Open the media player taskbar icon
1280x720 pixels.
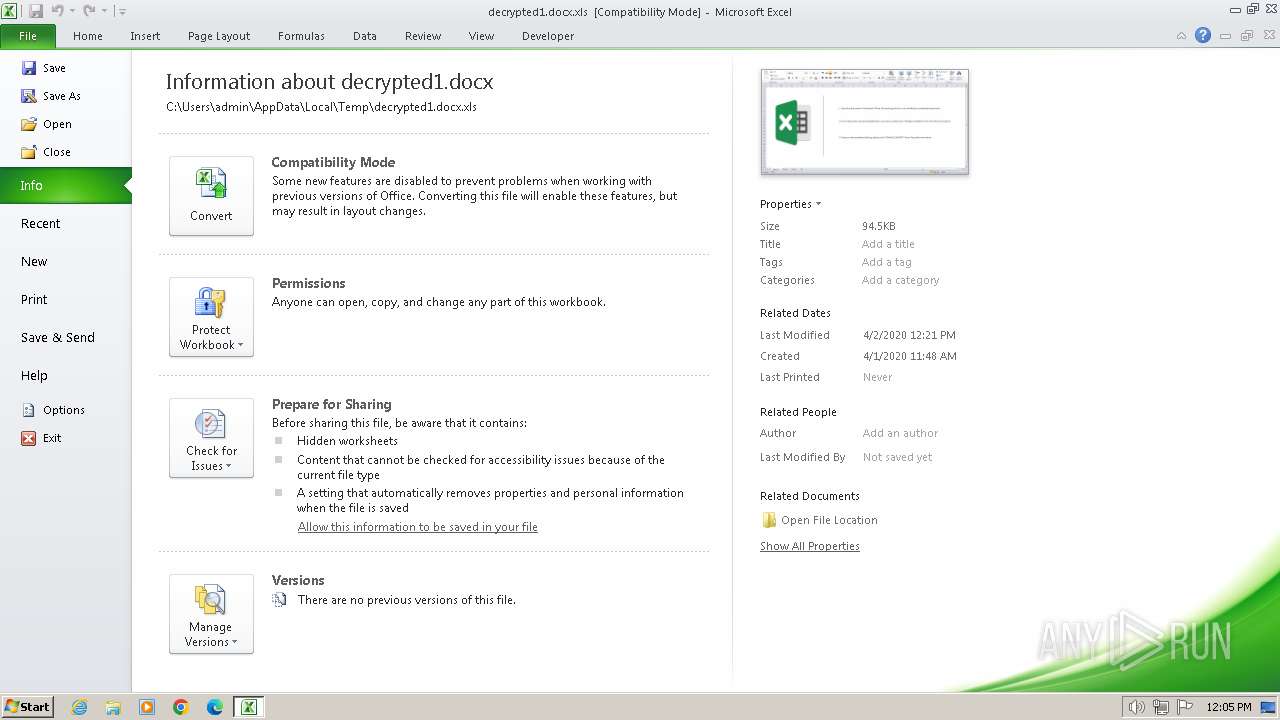pyautogui.click(x=147, y=707)
